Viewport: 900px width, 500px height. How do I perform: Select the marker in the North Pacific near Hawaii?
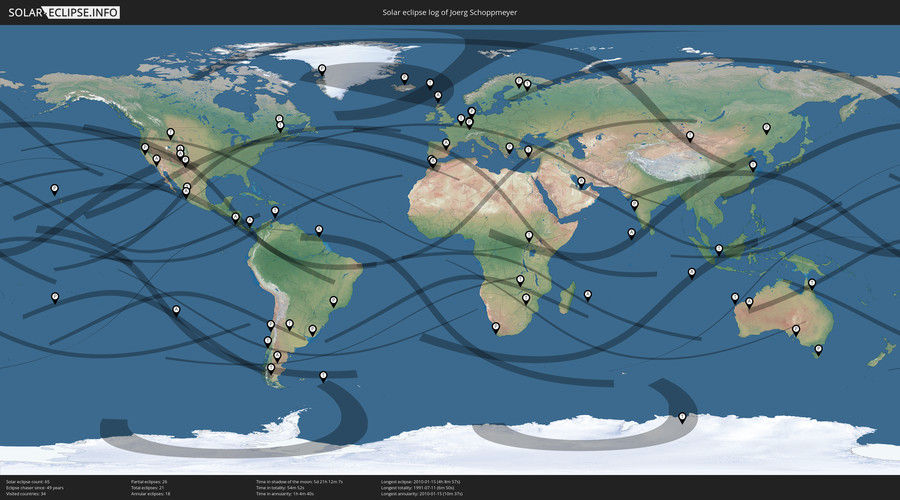55,189
